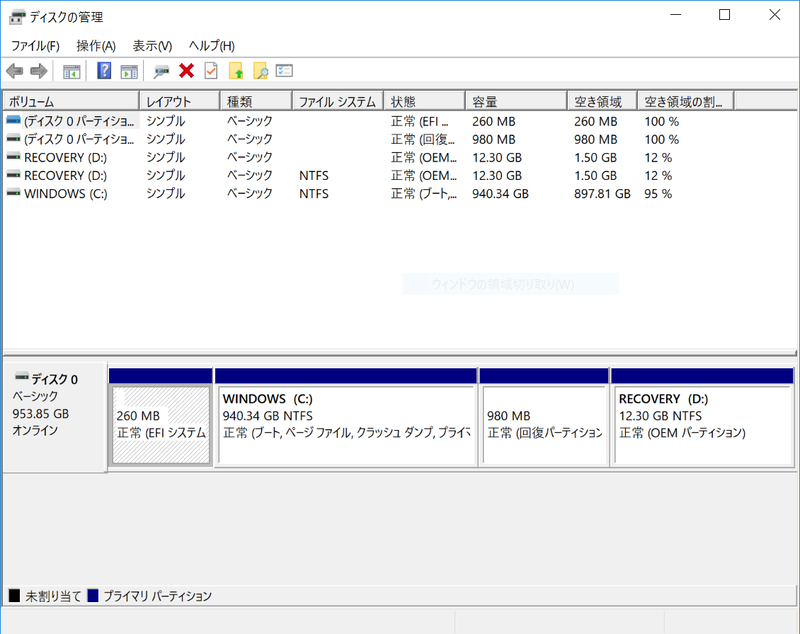Click the yellow folder with magnifier icon
Image resolution: width=800 pixels, height=634 pixels.
(x=260, y=71)
